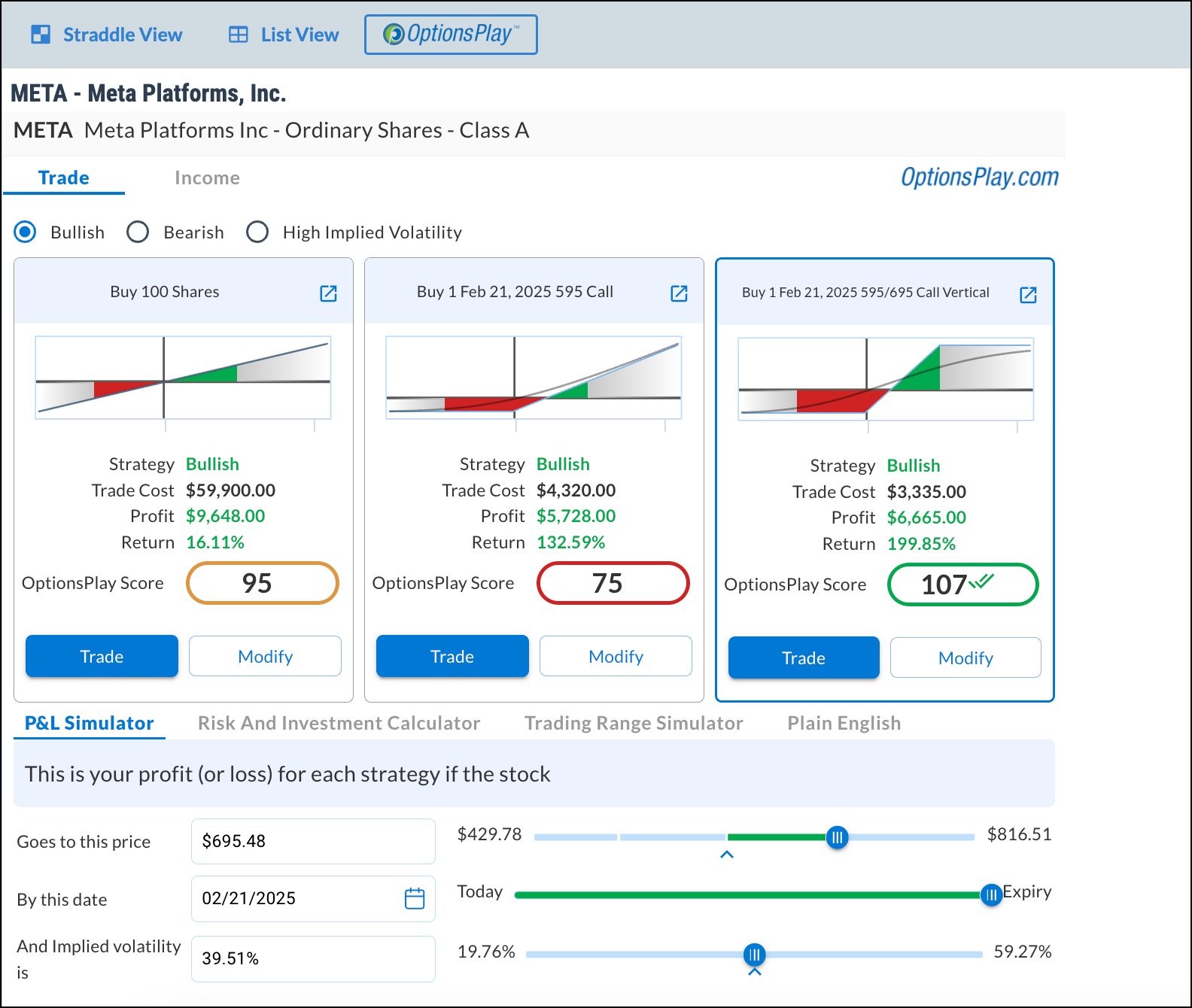The width and height of the screenshot is (1192, 1008).
Task: Click Modify for 595/695 Call Vertical
Action: pos(965,657)
